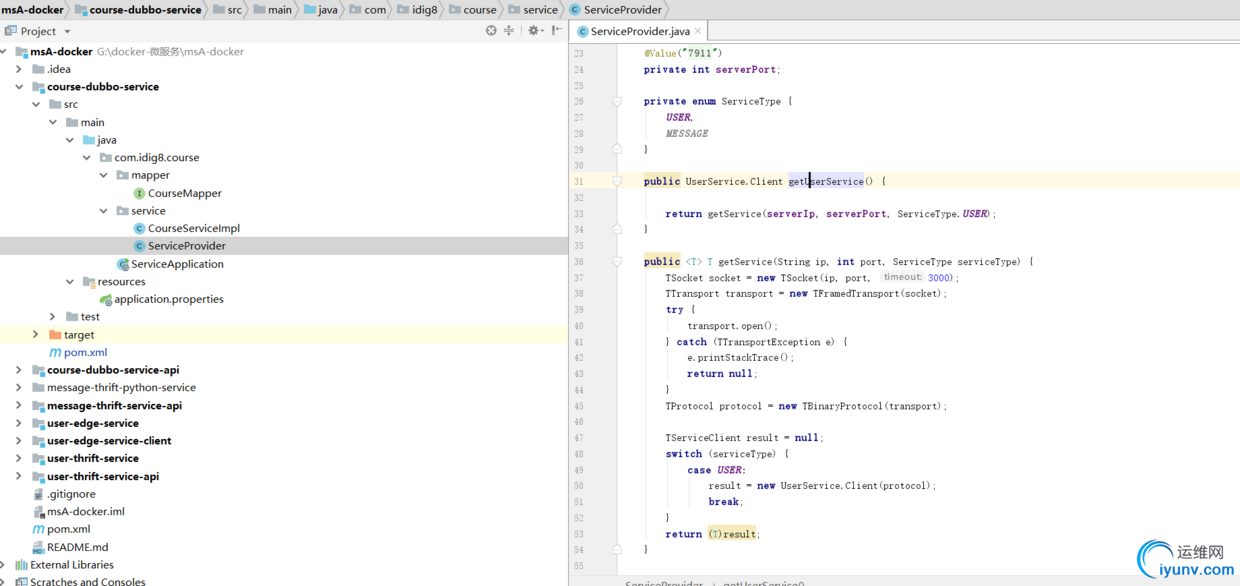Image resolution: width=1240 pixels, height=586 pixels.
Task: Click the ServiceProvider class icon in project tree
Action: click(x=139, y=246)
